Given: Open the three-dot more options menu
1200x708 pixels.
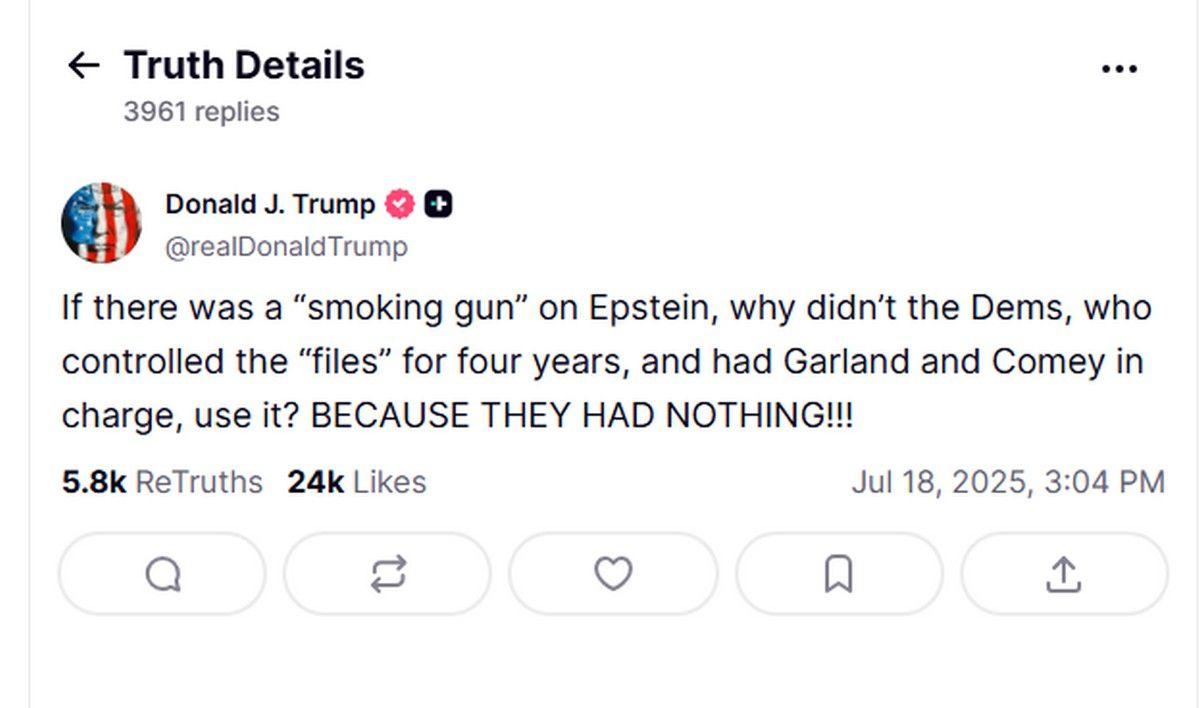Looking at the screenshot, I should click(x=1118, y=69).
